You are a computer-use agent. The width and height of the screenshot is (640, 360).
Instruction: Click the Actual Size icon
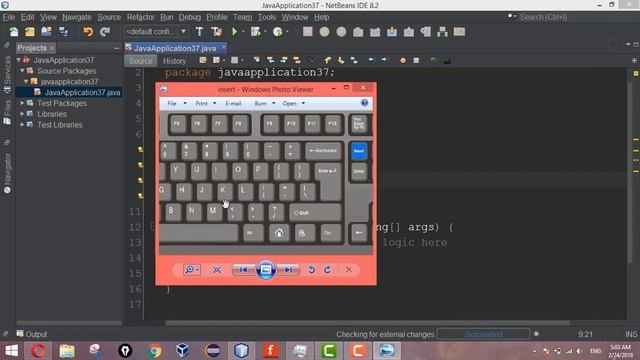(217, 270)
